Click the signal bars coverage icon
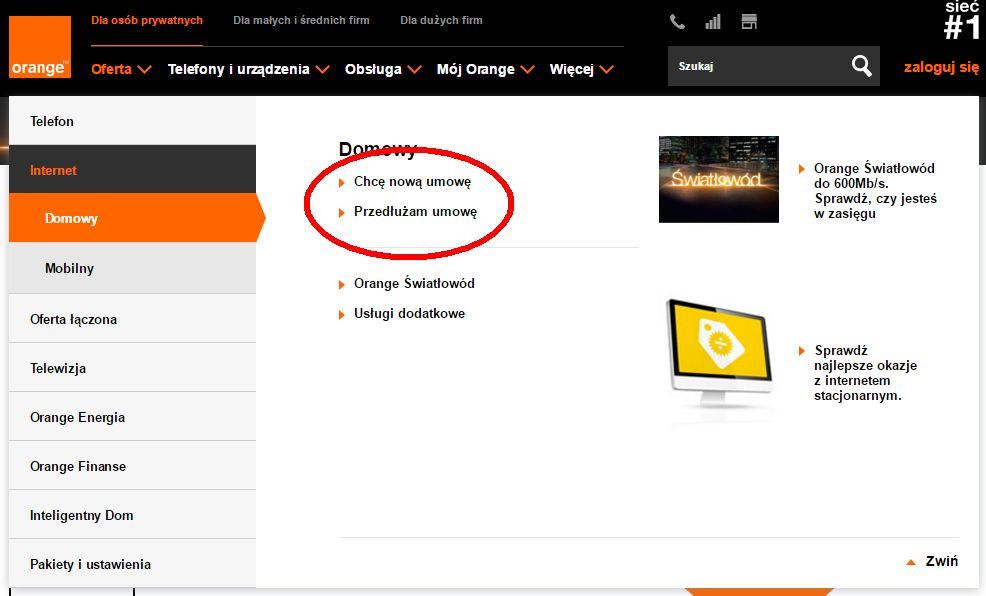The width and height of the screenshot is (986, 596). (713, 22)
